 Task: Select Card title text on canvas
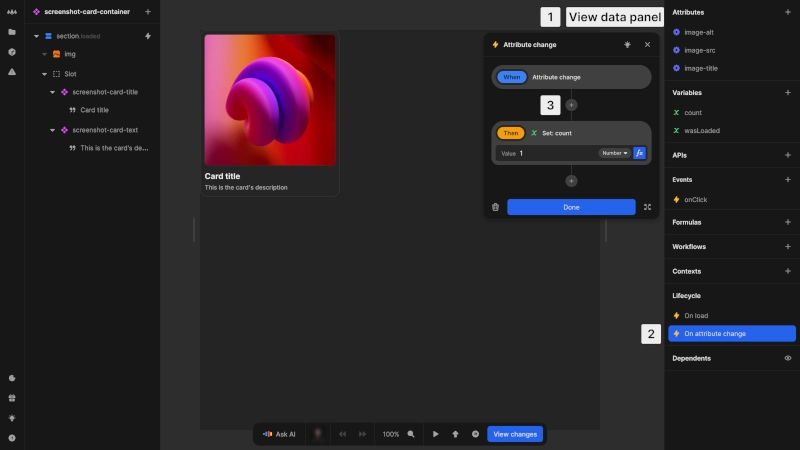click(222, 176)
